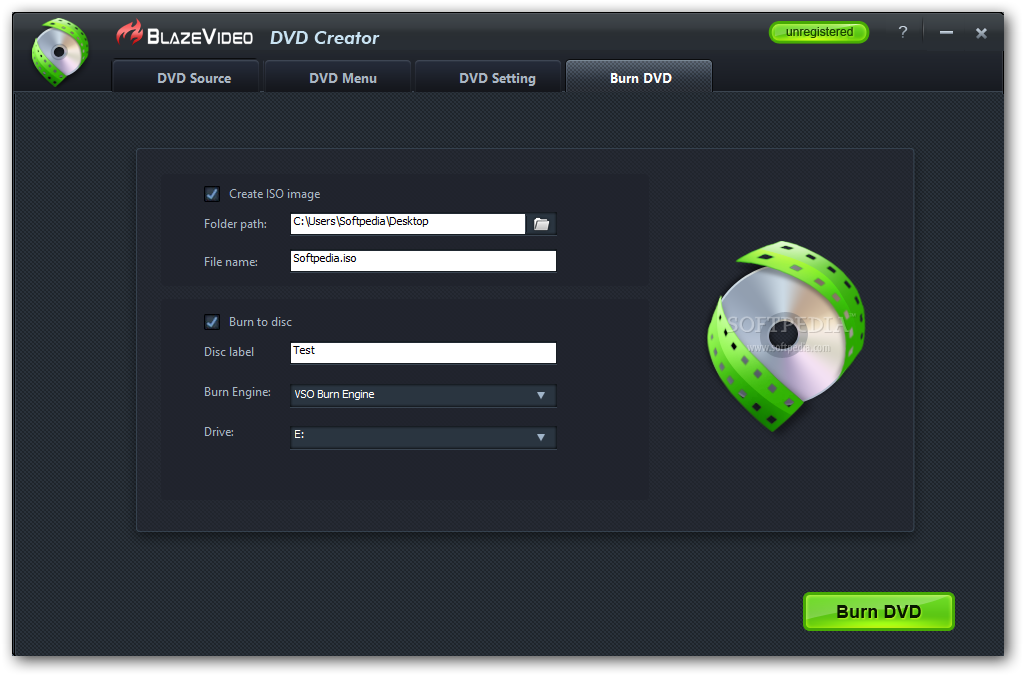
Task: Uncheck the Create ISO image checkbox
Action: coord(212,194)
